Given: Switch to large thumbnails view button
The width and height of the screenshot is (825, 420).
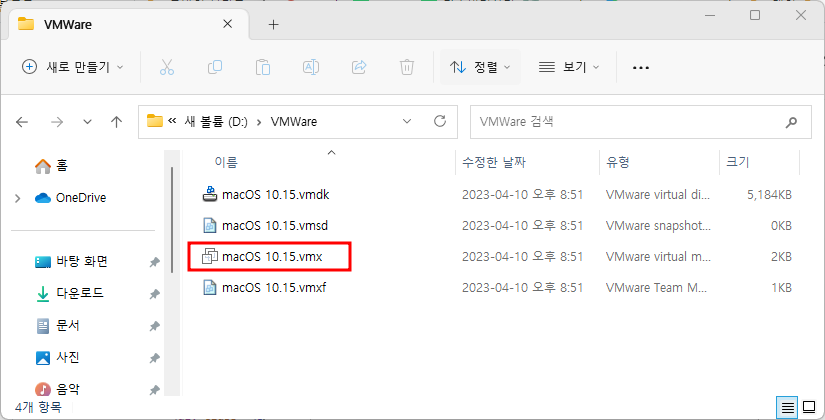Looking at the screenshot, I should 809,407.
